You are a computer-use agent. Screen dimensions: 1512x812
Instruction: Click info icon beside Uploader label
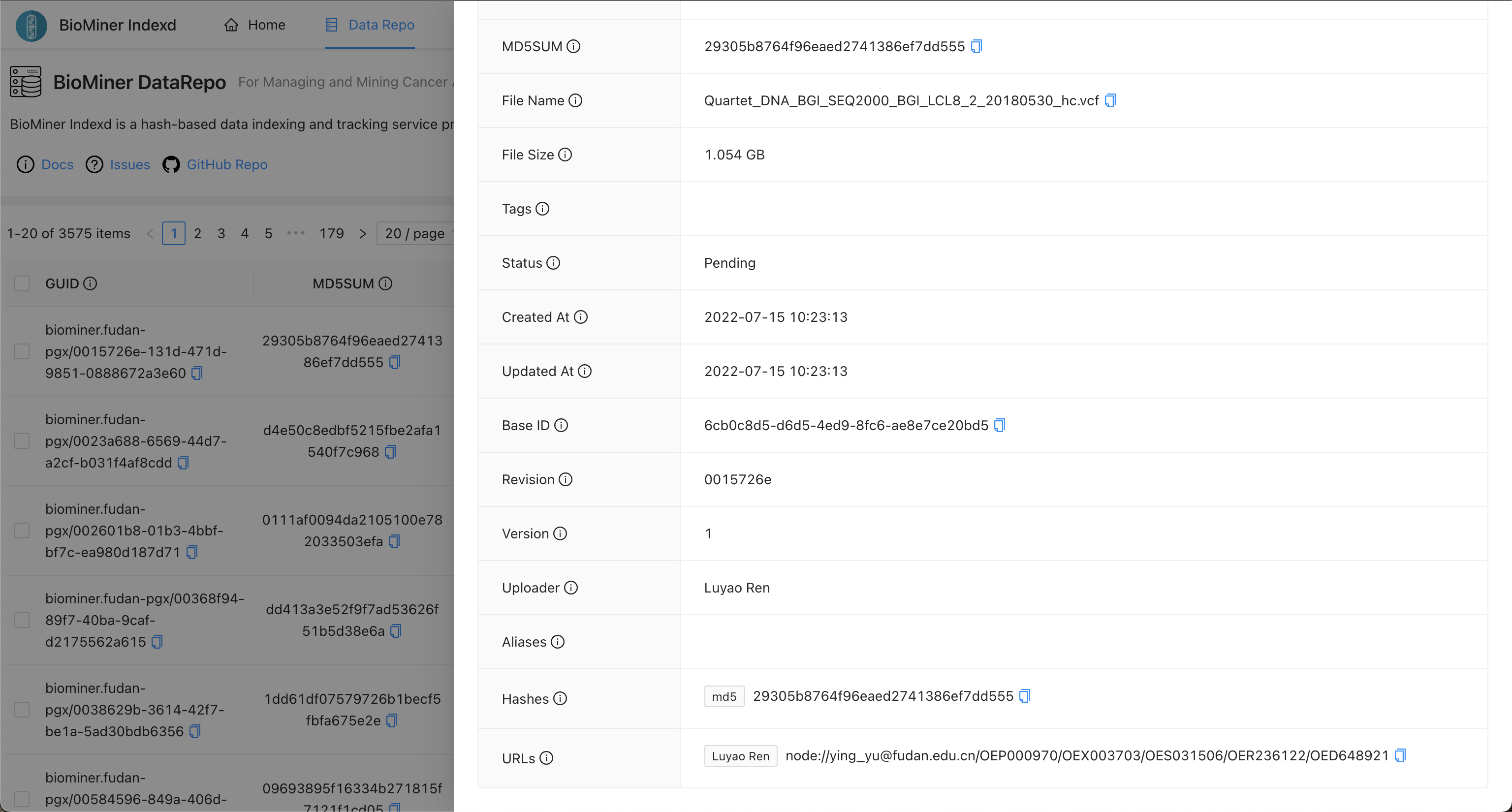coord(571,588)
